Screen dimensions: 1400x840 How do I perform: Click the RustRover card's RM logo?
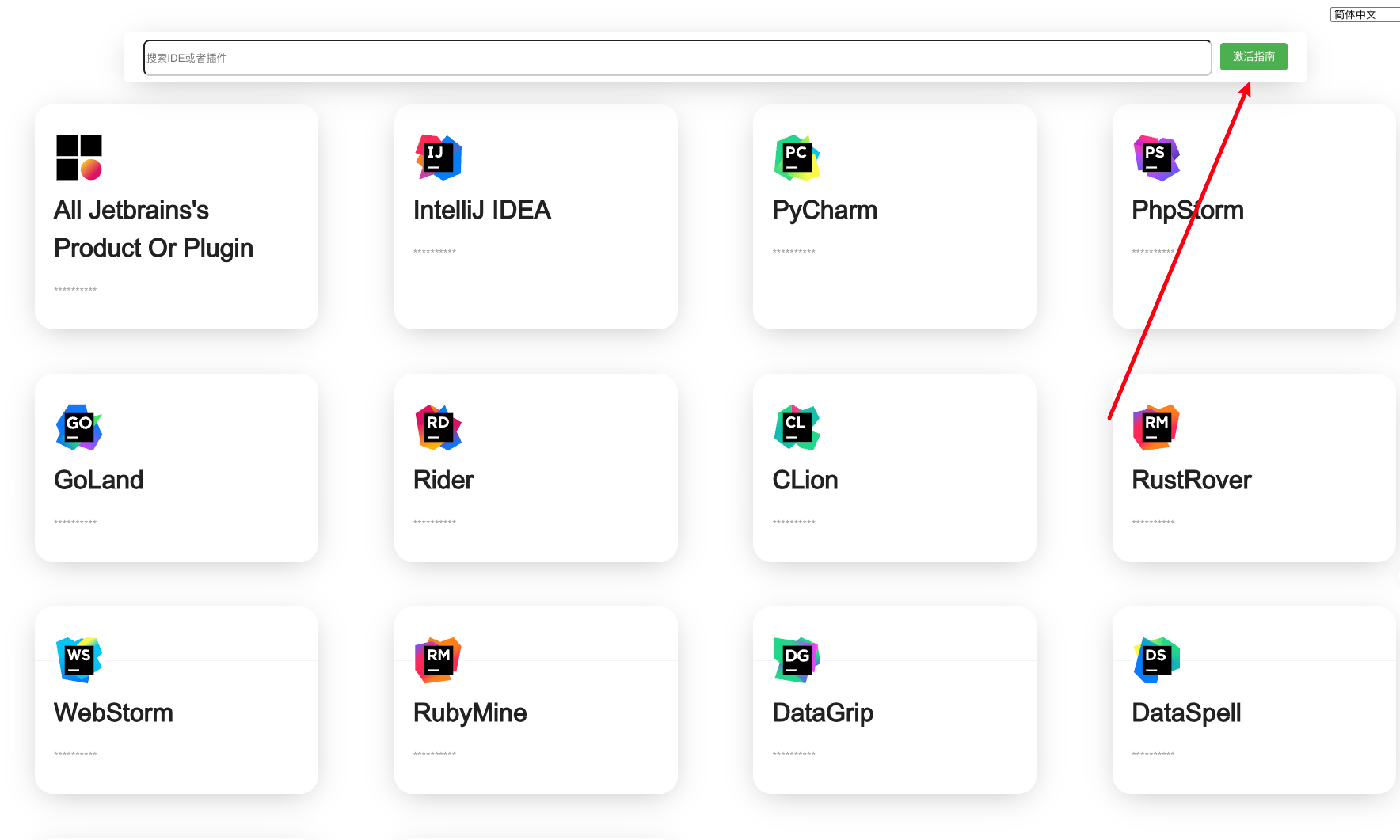1157,428
